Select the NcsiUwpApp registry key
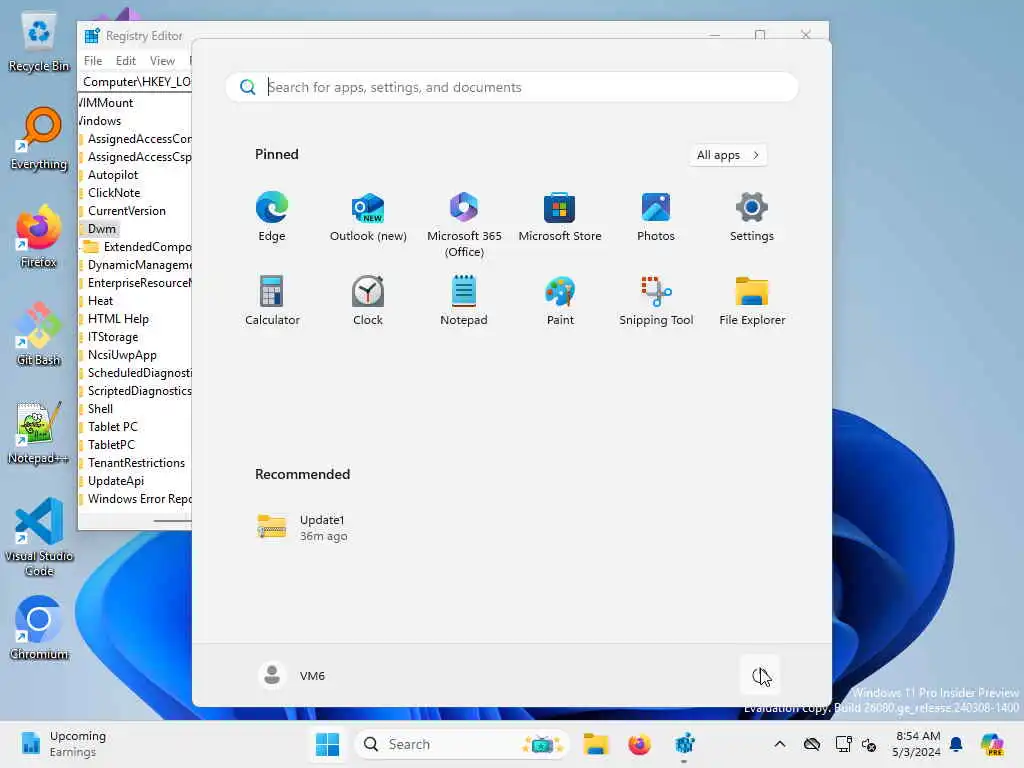The image size is (1024, 768). coord(122,355)
